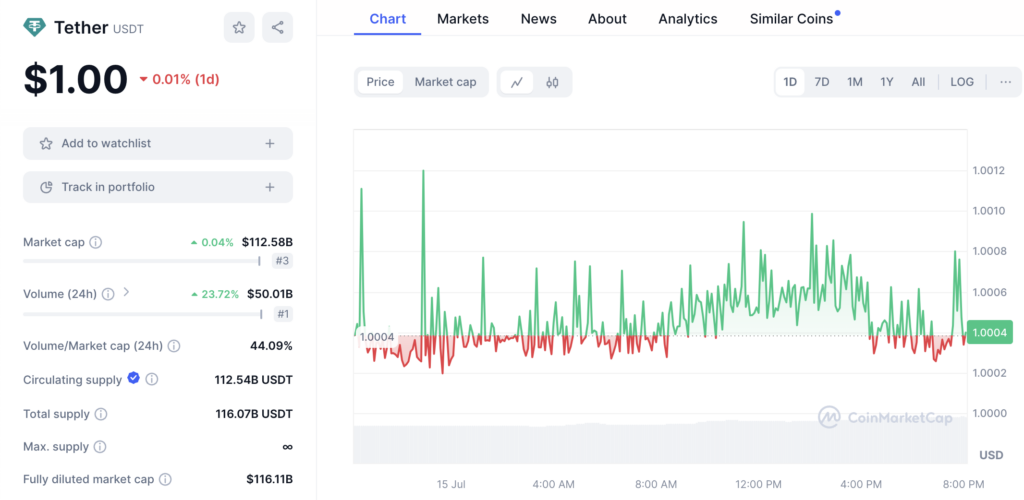
Task: Open the Similar Coins tab
Action: pyautogui.click(x=792, y=19)
